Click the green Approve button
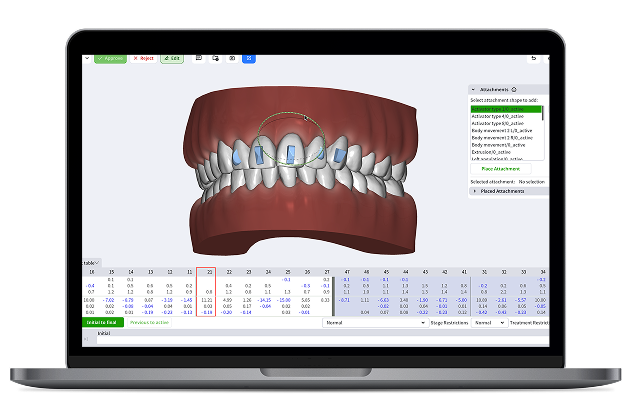632x402 pixels. (x=111, y=59)
